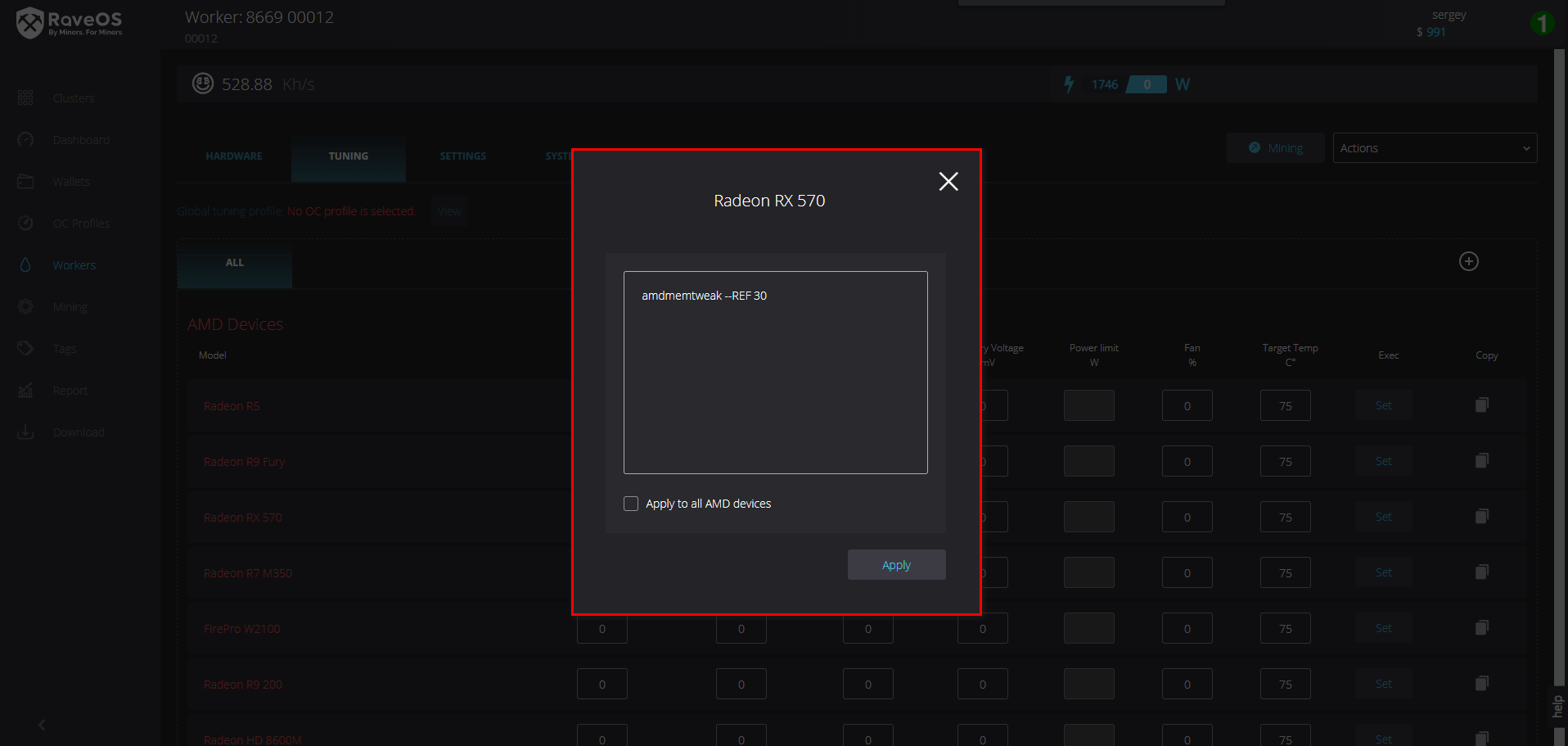This screenshot has width=1568, height=746.
Task: Click Set exec for Radeon R7 M350
Action: (x=1384, y=572)
